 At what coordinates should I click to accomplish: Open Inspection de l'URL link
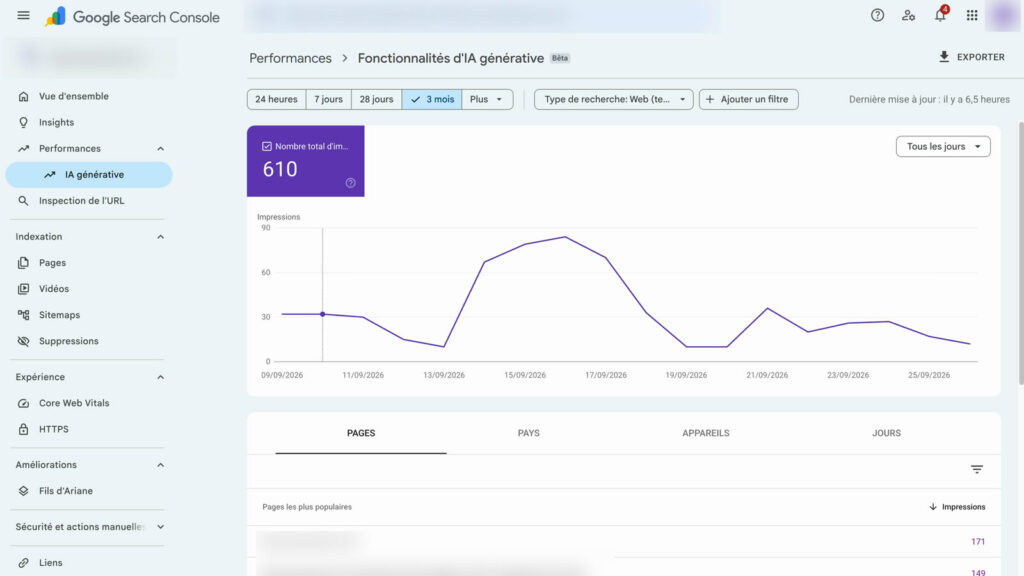[89, 200]
